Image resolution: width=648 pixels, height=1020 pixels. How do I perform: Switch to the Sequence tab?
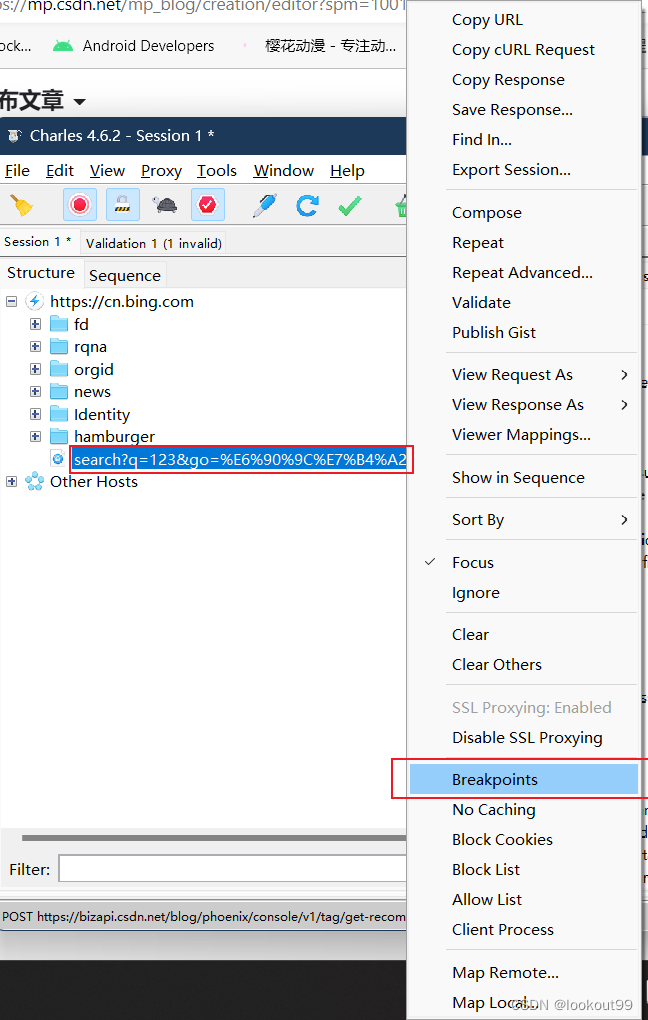click(x=125, y=276)
